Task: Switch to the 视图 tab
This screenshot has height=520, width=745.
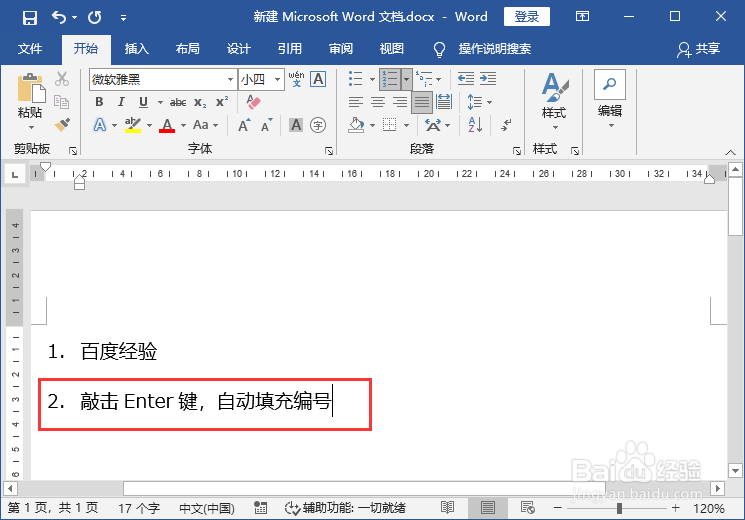Action: click(x=392, y=48)
